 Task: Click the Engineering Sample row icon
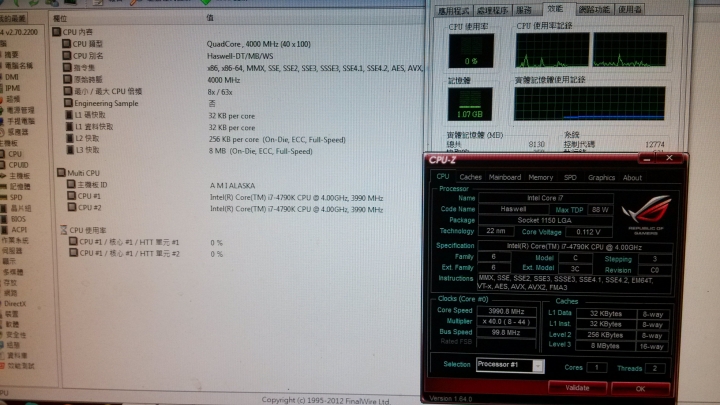[x=68, y=103]
